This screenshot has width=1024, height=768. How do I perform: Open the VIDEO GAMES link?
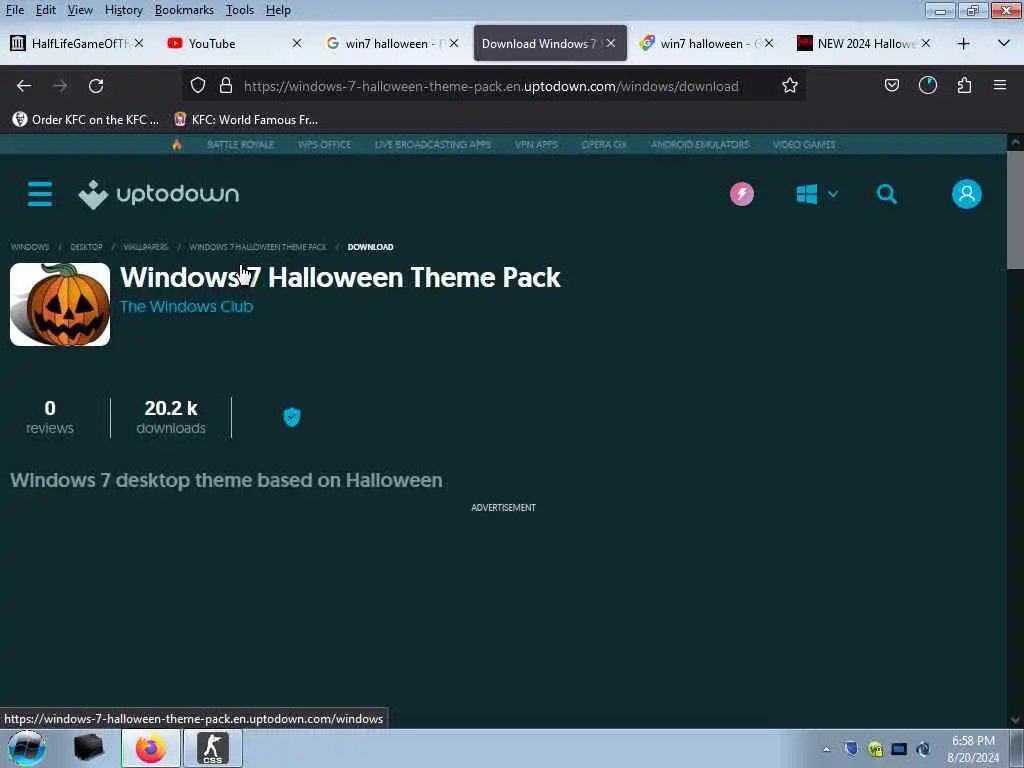pyautogui.click(x=804, y=144)
